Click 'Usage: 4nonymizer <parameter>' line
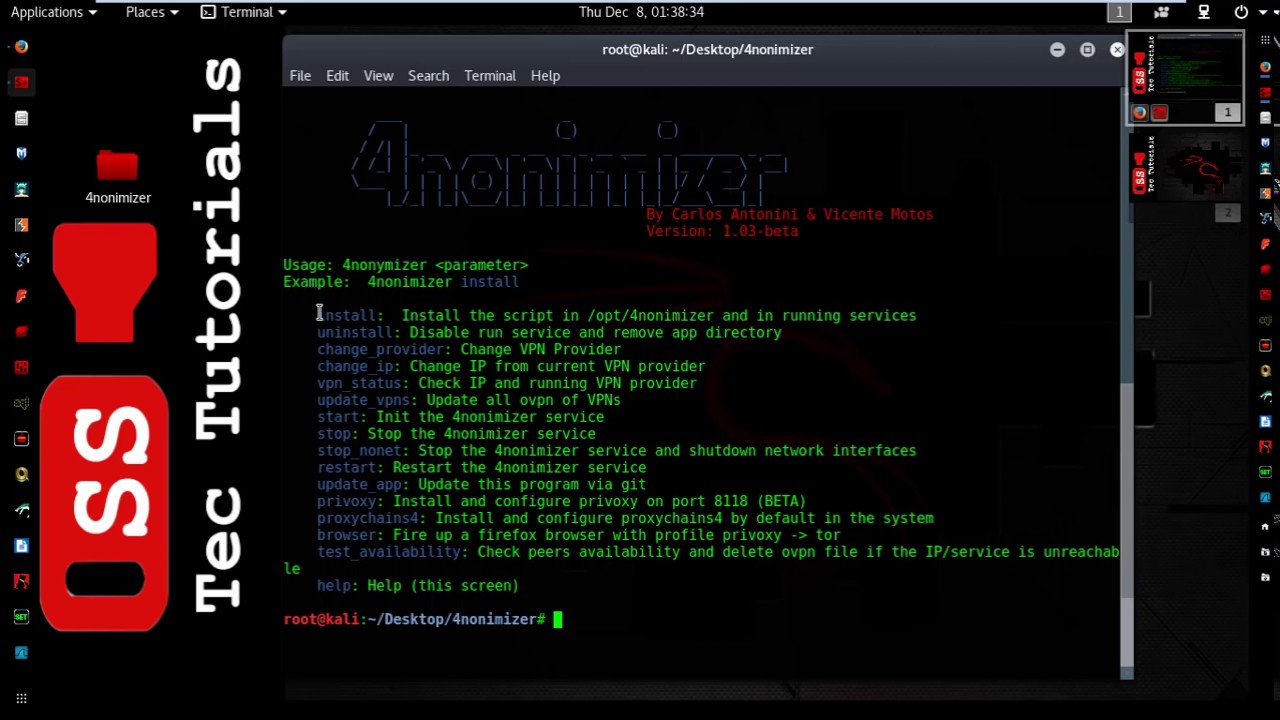Screen dimensions: 1280x720 click(406, 265)
